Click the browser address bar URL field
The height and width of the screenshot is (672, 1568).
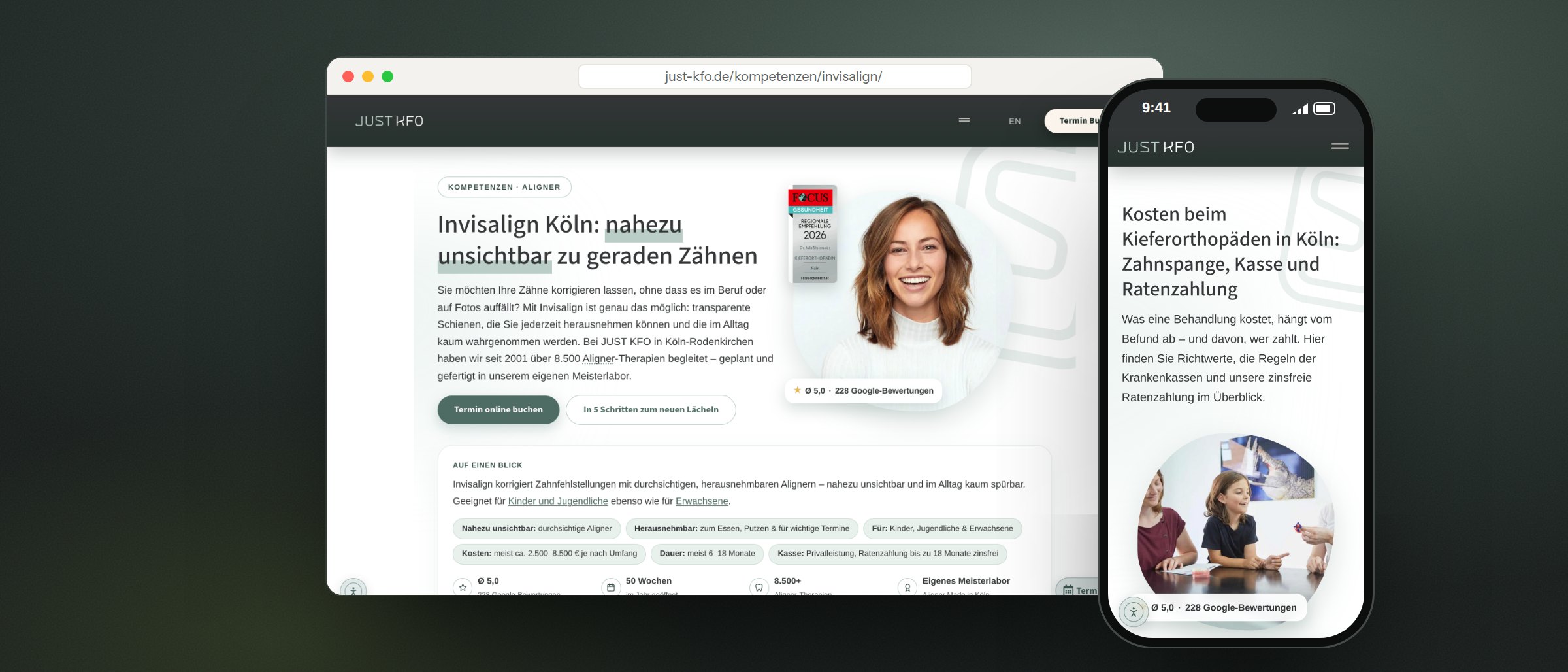point(774,76)
